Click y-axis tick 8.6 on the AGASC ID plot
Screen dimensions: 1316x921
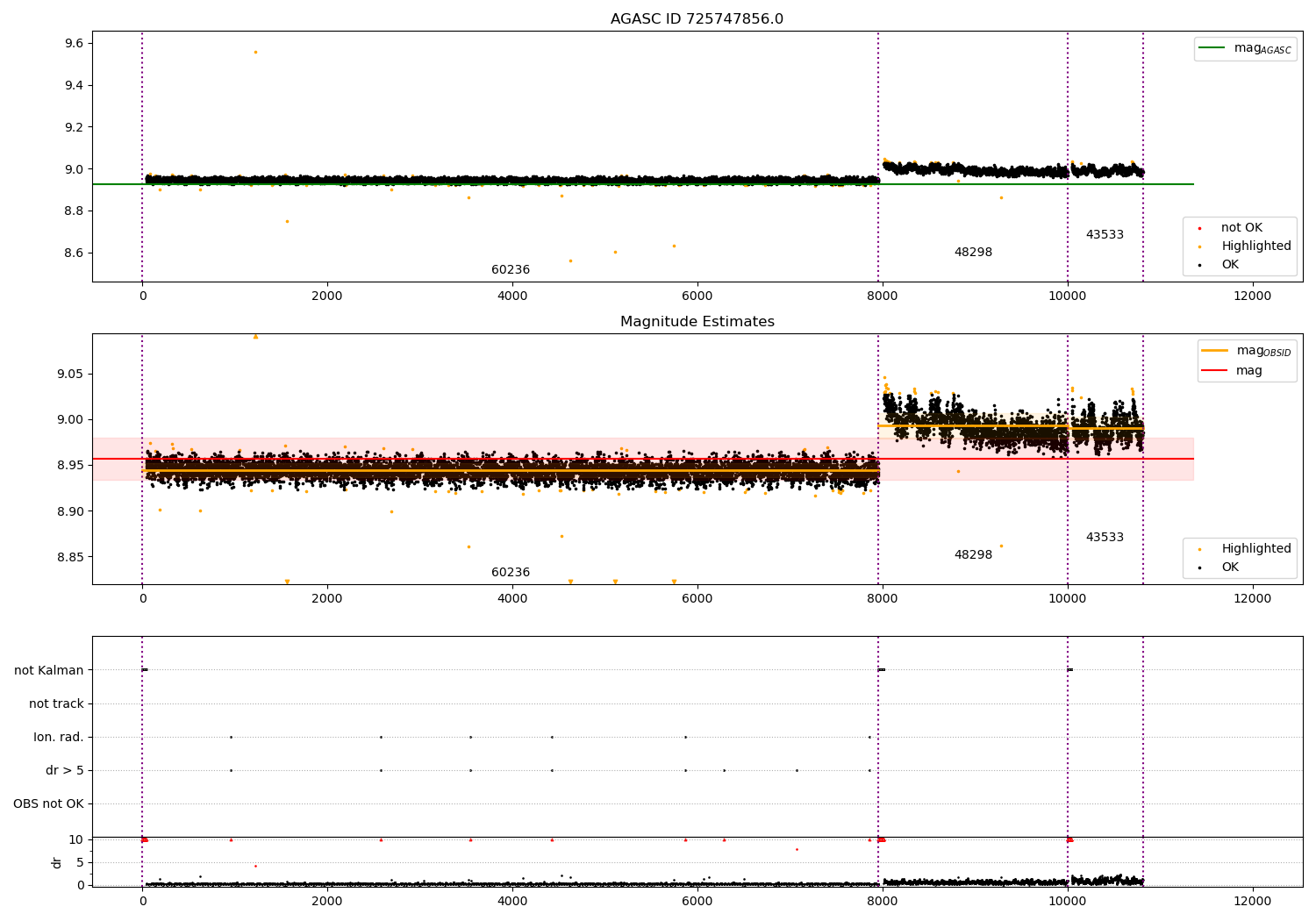tap(75, 253)
